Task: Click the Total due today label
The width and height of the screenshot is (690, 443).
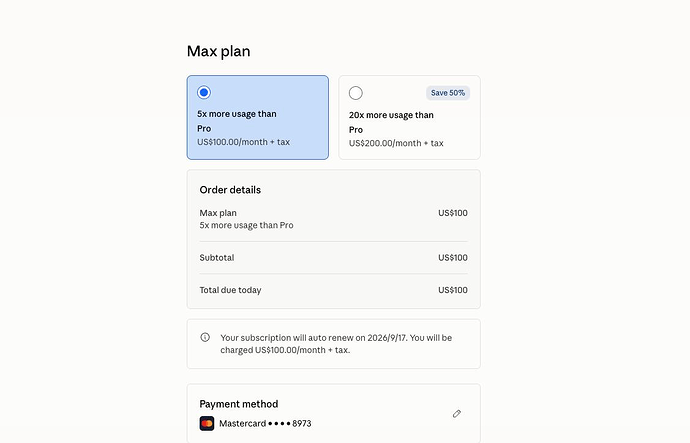Action: pyautogui.click(x=230, y=290)
